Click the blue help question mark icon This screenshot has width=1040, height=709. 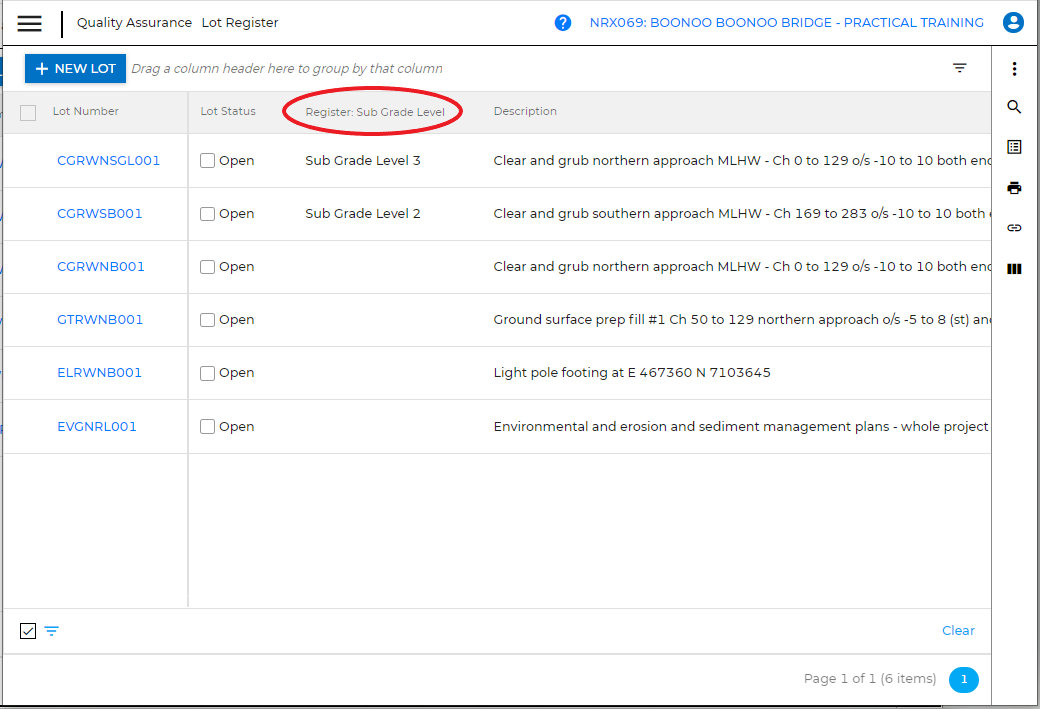[x=563, y=23]
